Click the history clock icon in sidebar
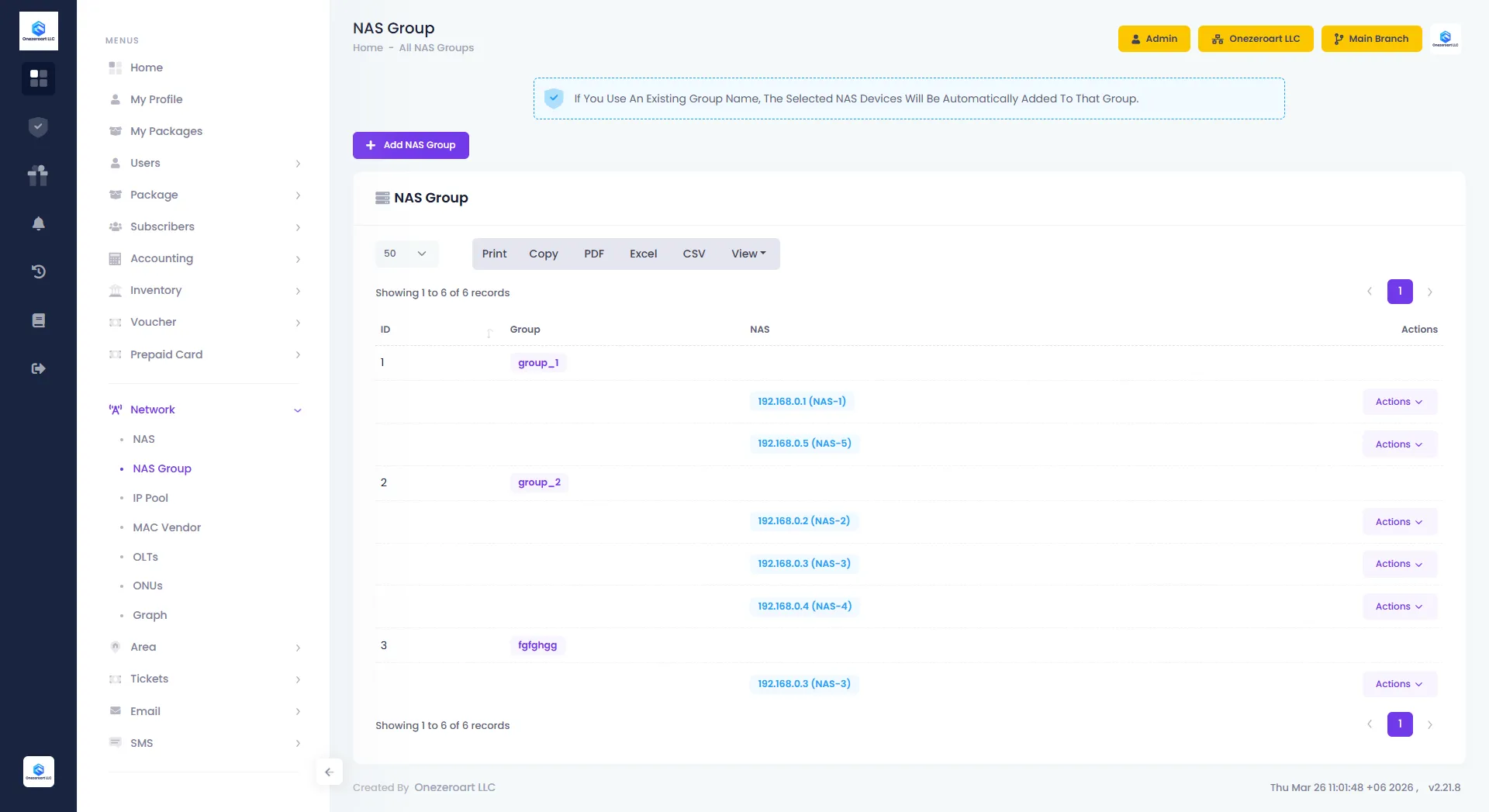Image resolution: width=1489 pixels, height=812 pixels. click(38, 271)
